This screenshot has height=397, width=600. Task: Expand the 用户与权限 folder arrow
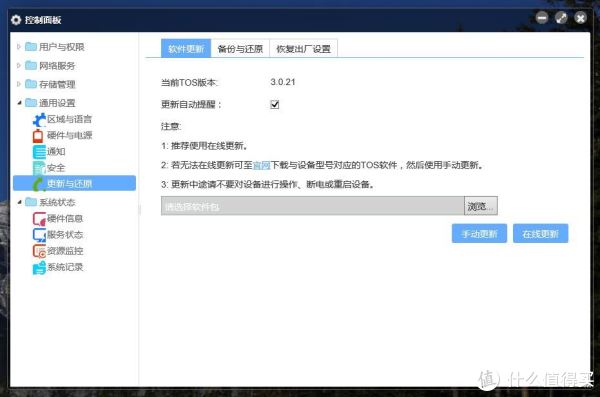[18, 47]
